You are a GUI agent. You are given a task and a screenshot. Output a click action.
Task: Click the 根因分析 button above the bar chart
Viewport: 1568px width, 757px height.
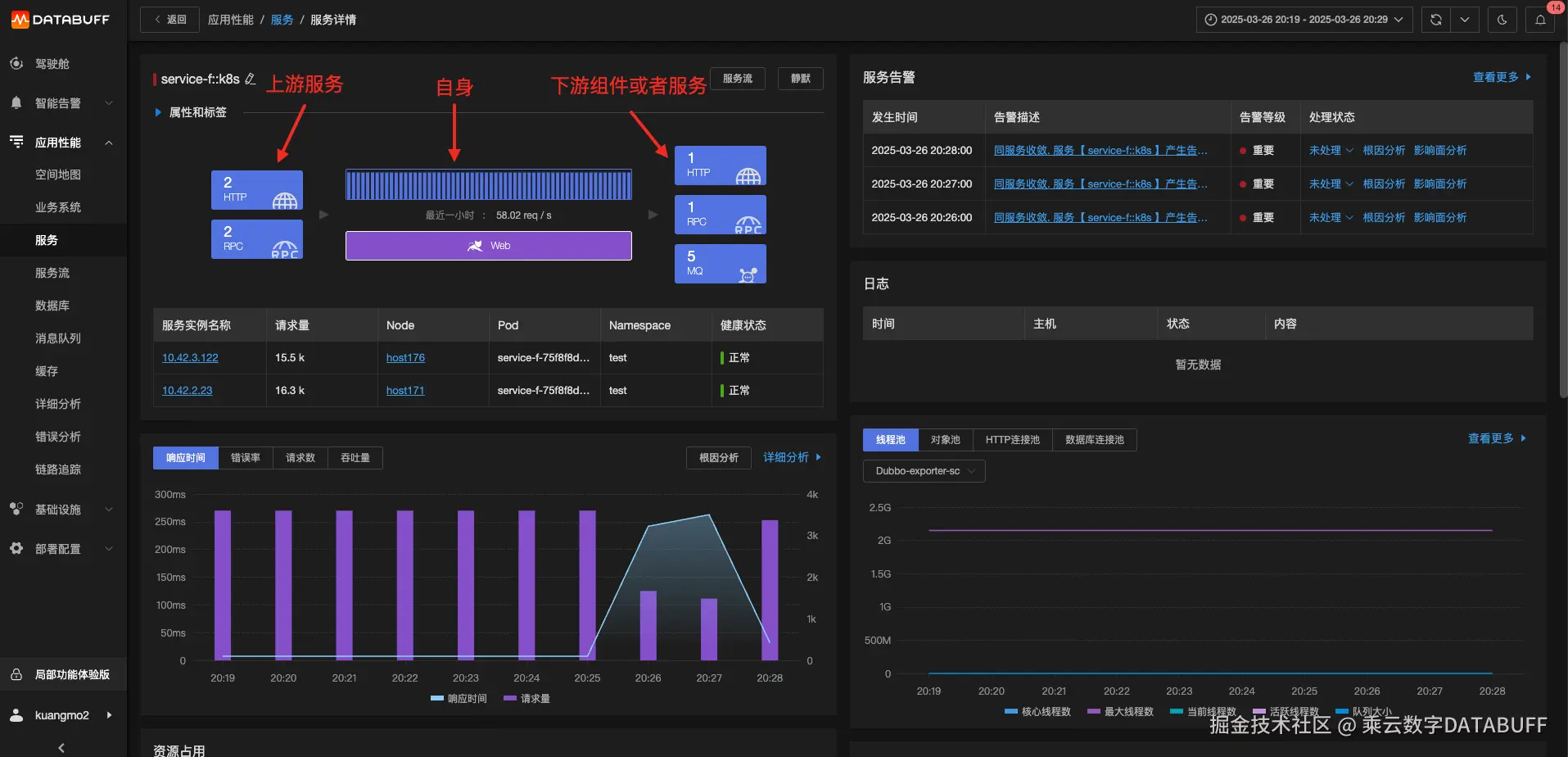[x=719, y=458]
